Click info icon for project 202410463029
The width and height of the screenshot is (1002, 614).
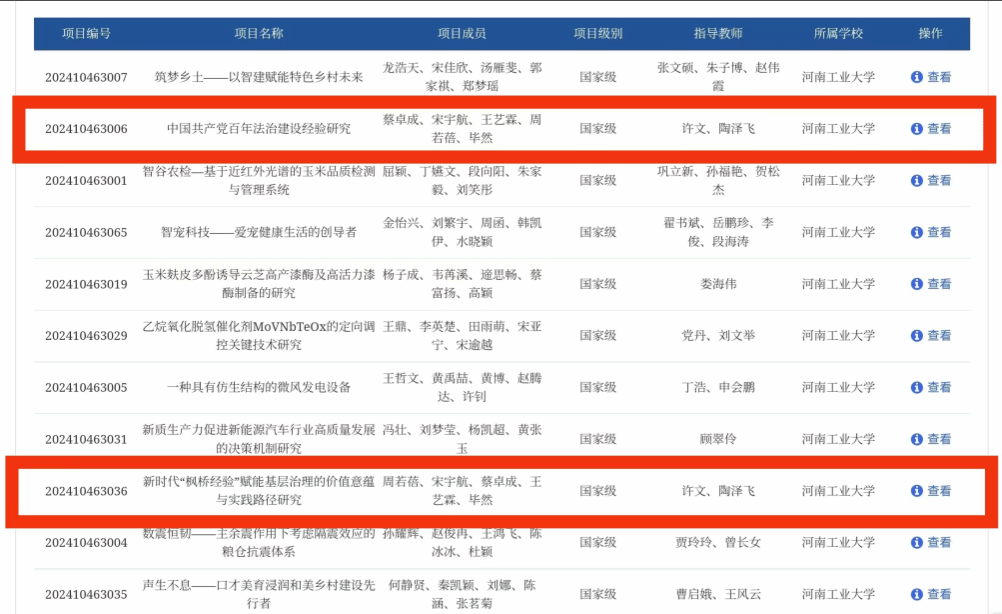coord(916,336)
